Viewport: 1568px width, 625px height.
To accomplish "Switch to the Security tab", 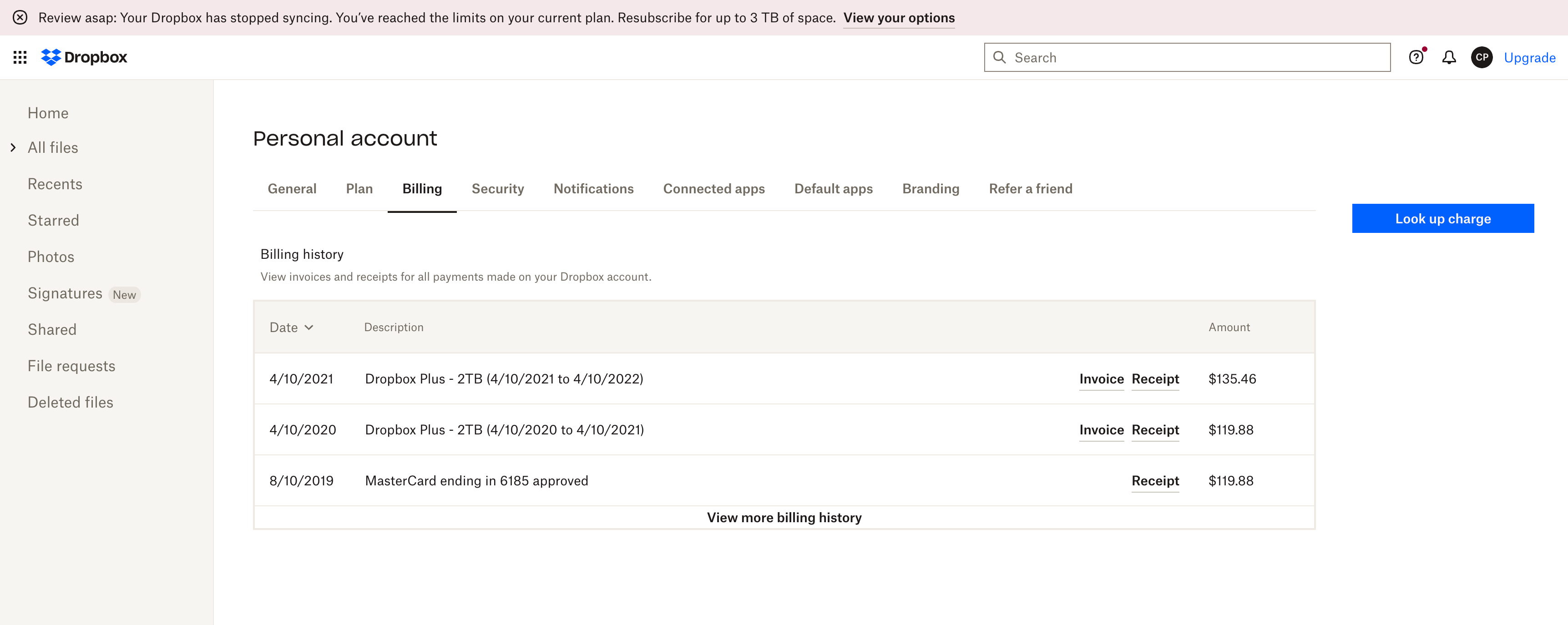I will (497, 189).
